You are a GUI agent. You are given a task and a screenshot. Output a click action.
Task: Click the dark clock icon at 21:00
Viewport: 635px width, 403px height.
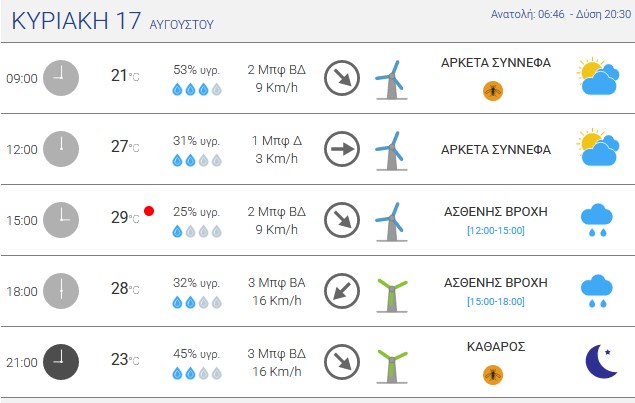(61, 362)
